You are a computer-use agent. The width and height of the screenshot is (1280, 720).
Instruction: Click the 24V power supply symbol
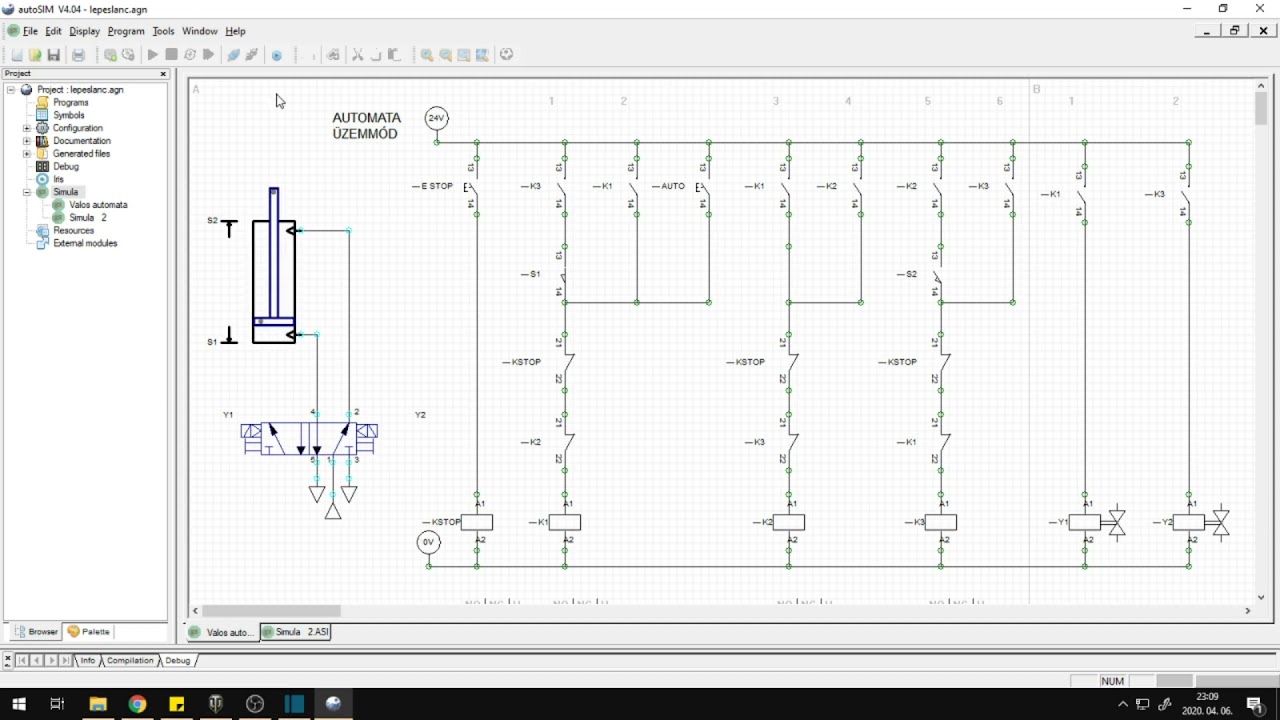click(436, 118)
